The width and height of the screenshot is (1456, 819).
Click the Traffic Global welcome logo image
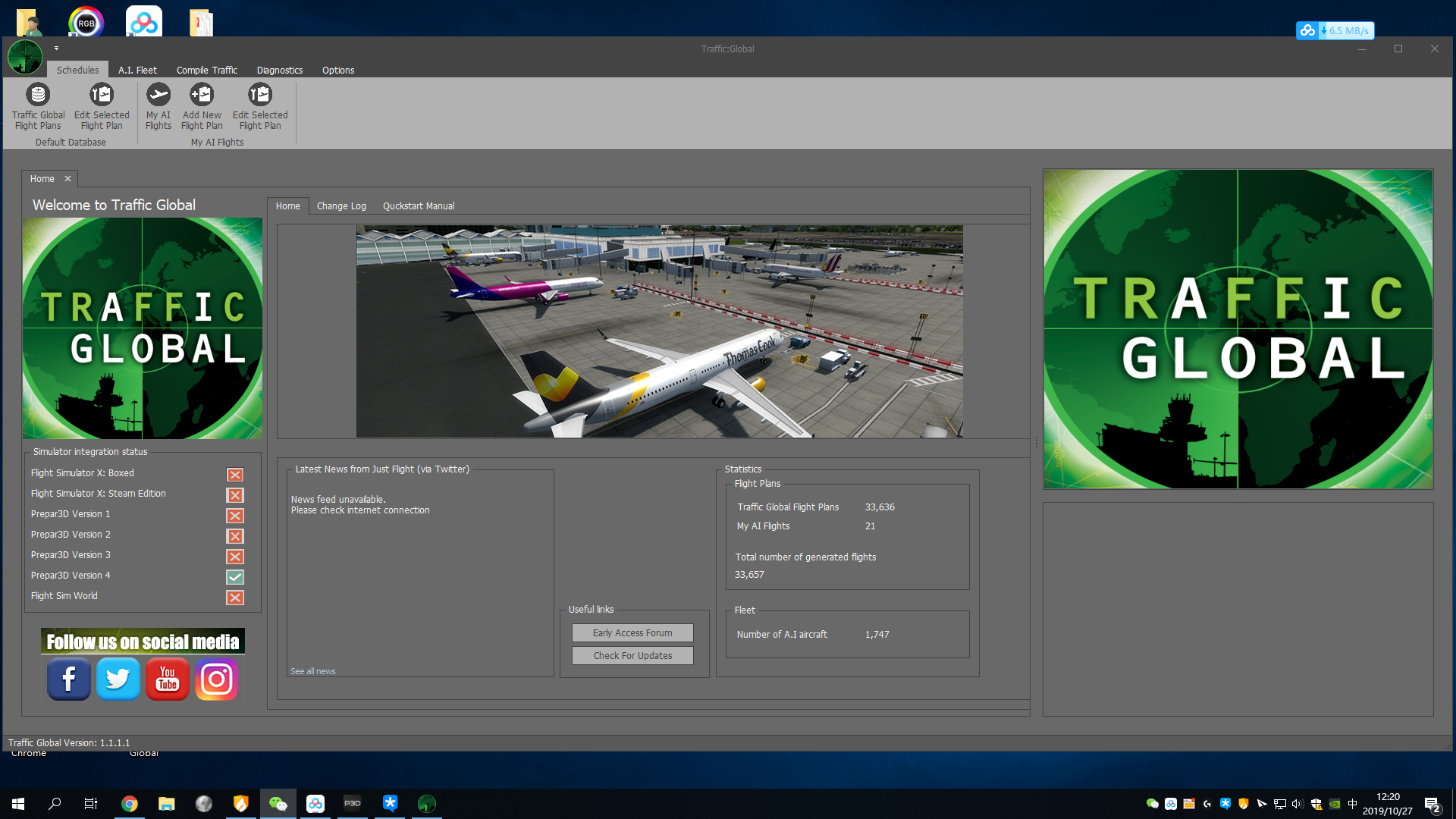tap(143, 328)
